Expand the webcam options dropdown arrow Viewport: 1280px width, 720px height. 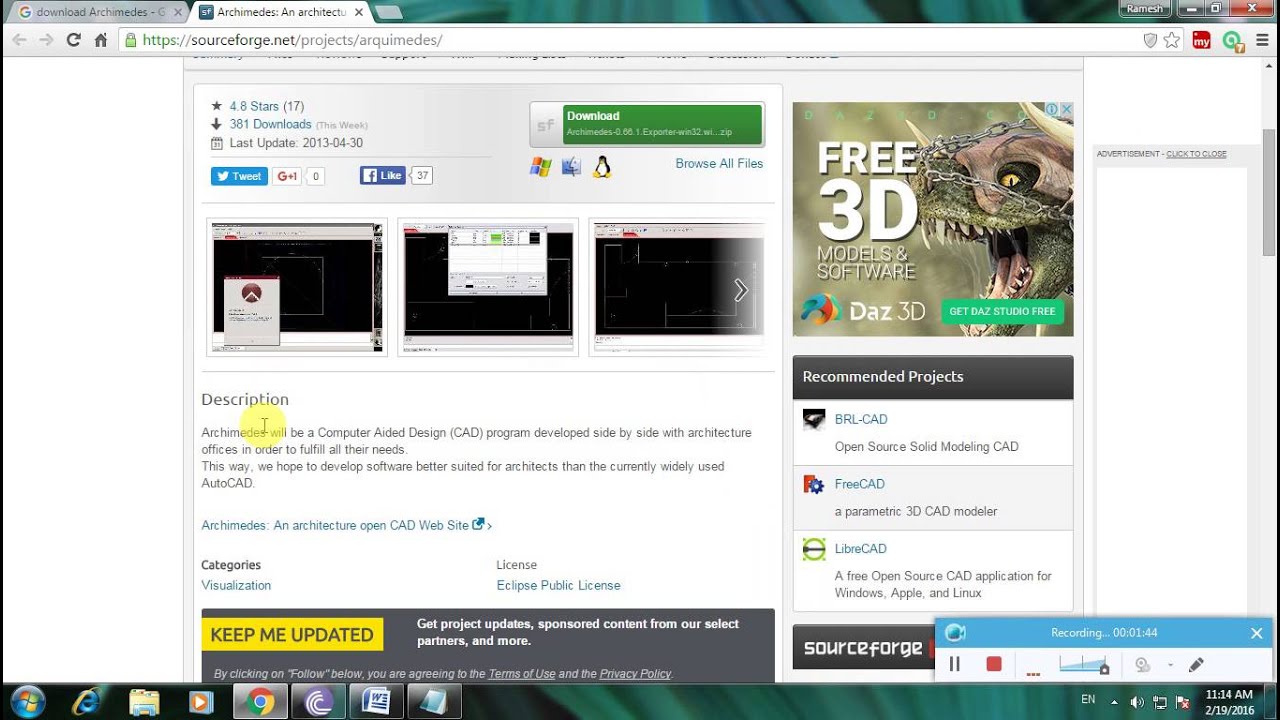[1170, 665]
